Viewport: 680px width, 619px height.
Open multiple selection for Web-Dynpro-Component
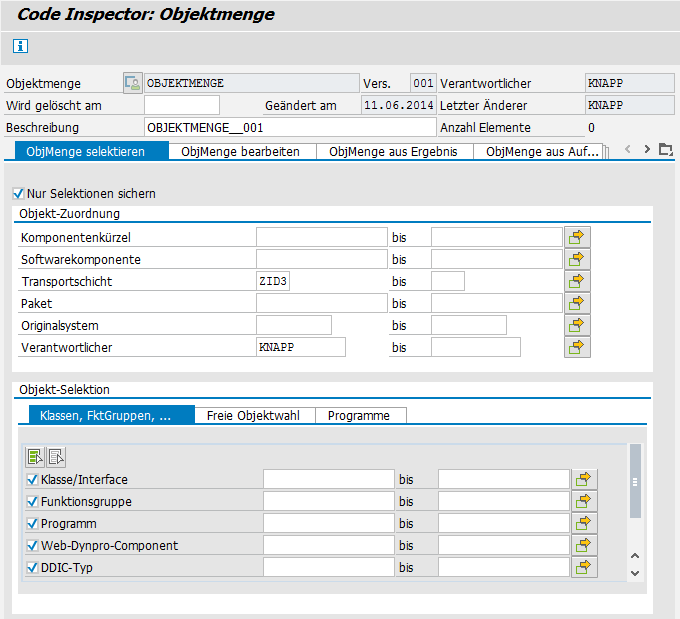tap(584, 545)
